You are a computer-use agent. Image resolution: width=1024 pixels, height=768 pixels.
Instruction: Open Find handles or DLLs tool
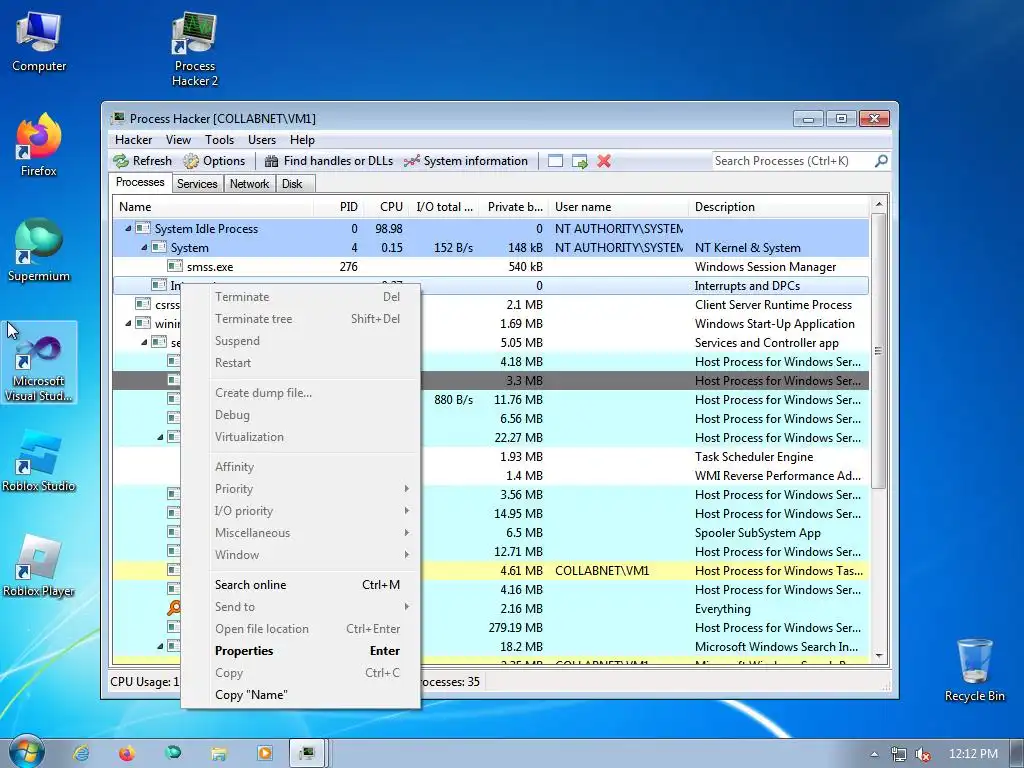[271, 161]
